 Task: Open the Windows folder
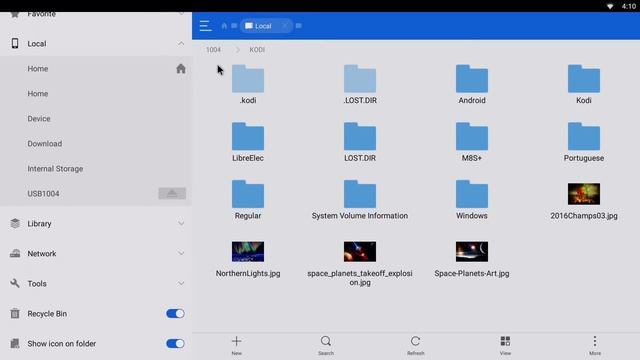pos(472,200)
